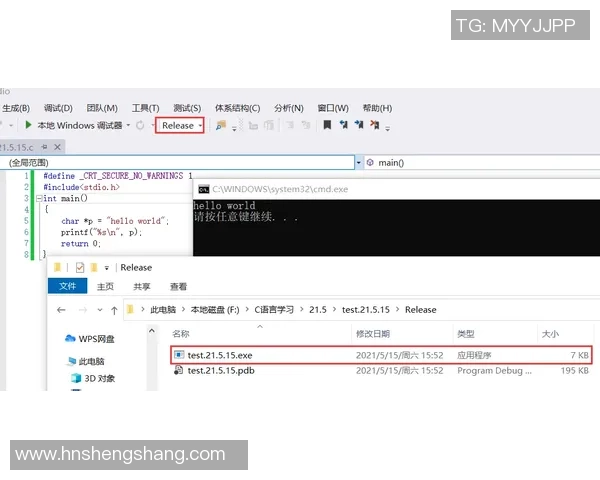Open the 测试(S) Test menu
The height and width of the screenshot is (480, 600).
187,108
